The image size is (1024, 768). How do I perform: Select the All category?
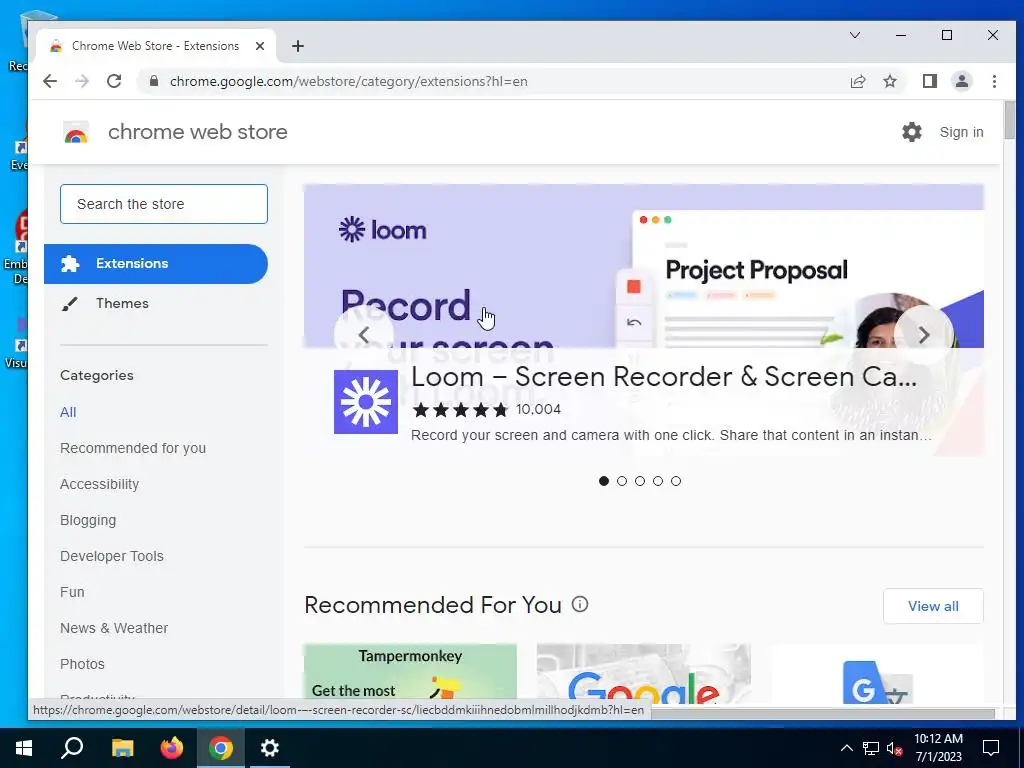[x=68, y=412]
